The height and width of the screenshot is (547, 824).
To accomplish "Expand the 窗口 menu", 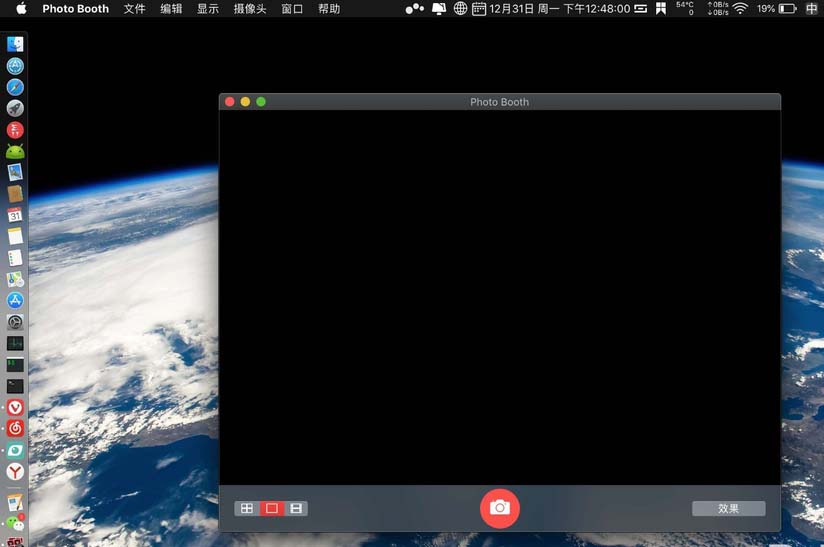I will point(292,9).
